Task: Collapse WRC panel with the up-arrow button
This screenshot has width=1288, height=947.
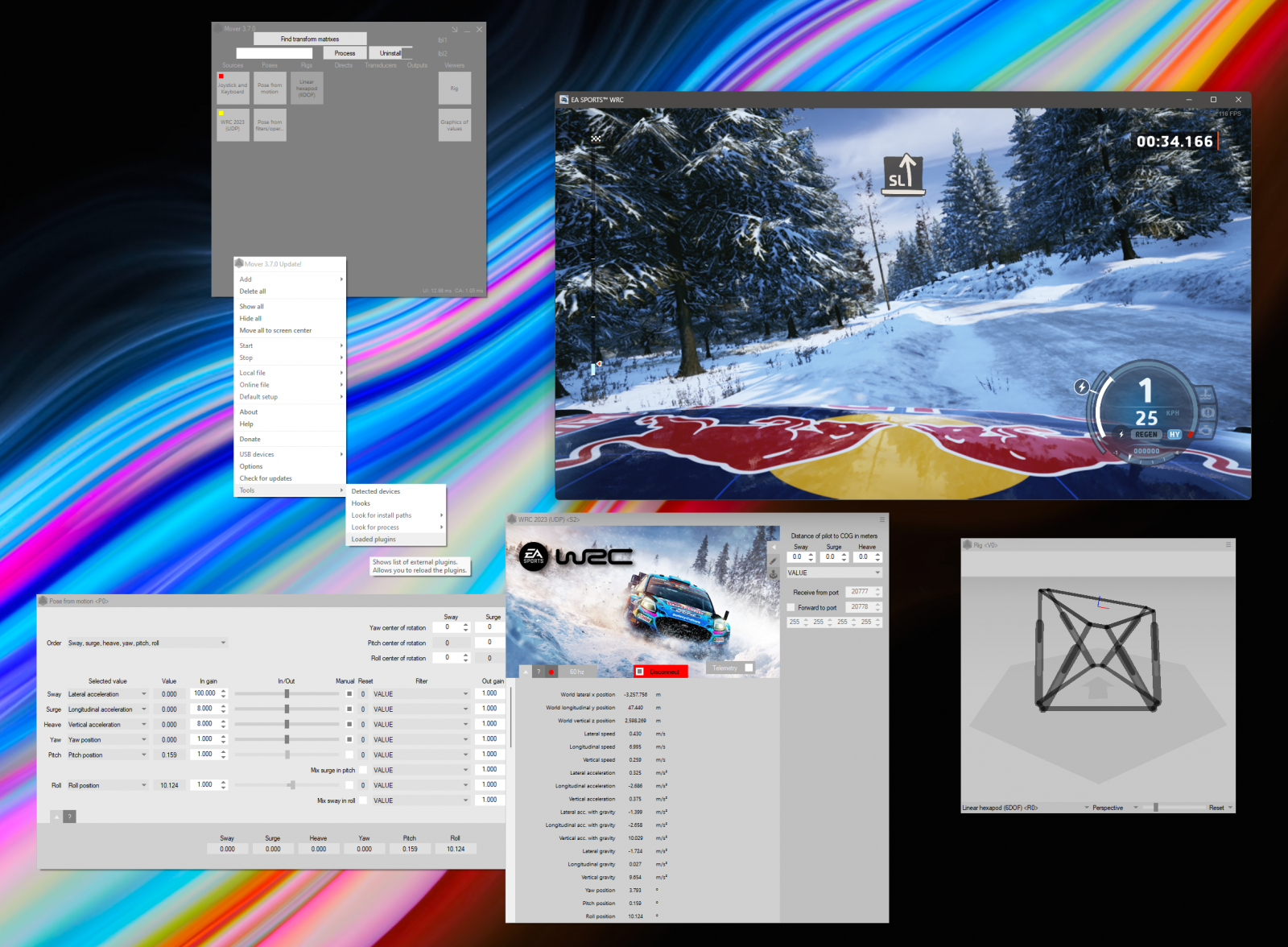Action: tap(526, 672)
